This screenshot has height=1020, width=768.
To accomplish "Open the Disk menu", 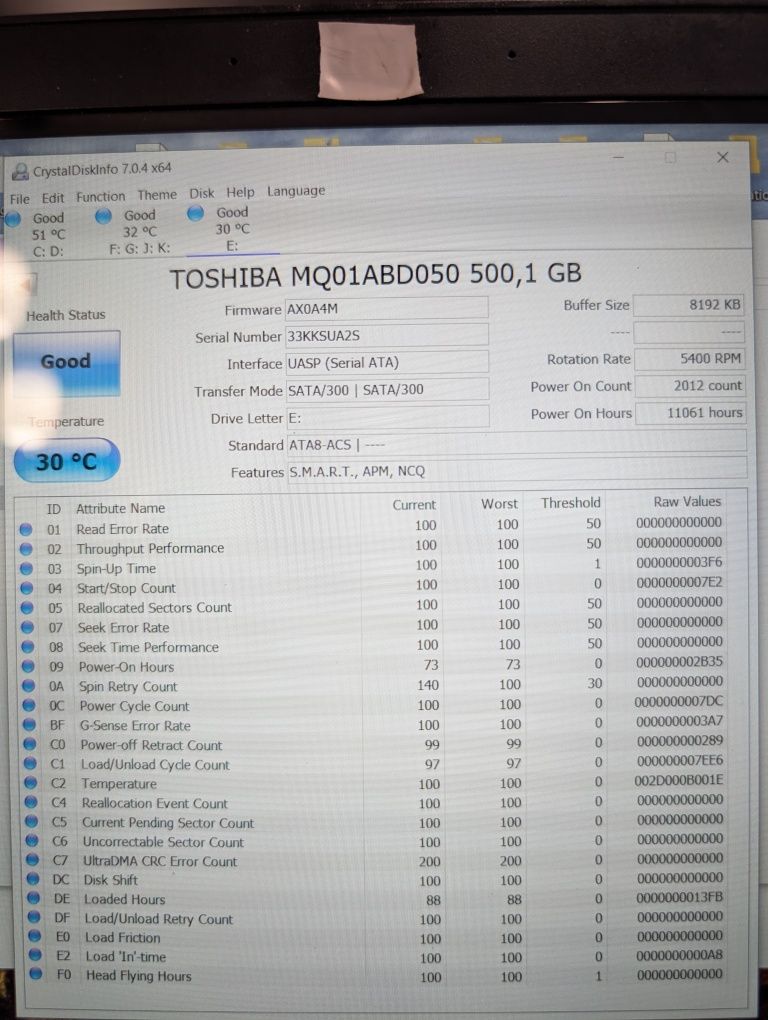I will [202, 194].
